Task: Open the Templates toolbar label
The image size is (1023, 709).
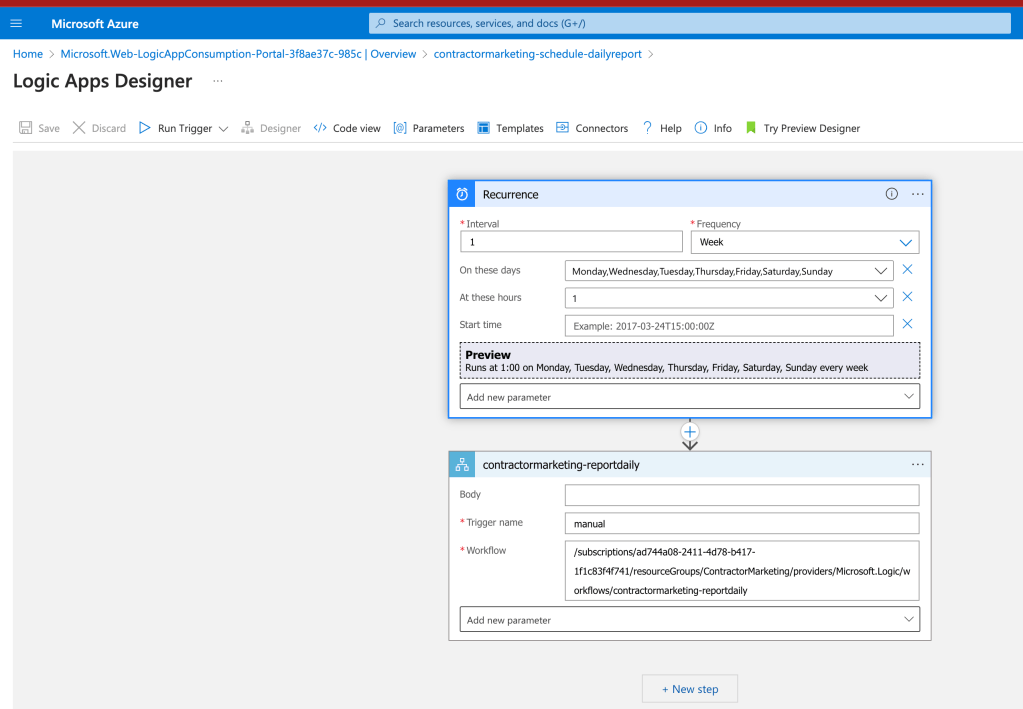Action: point(519,128)
